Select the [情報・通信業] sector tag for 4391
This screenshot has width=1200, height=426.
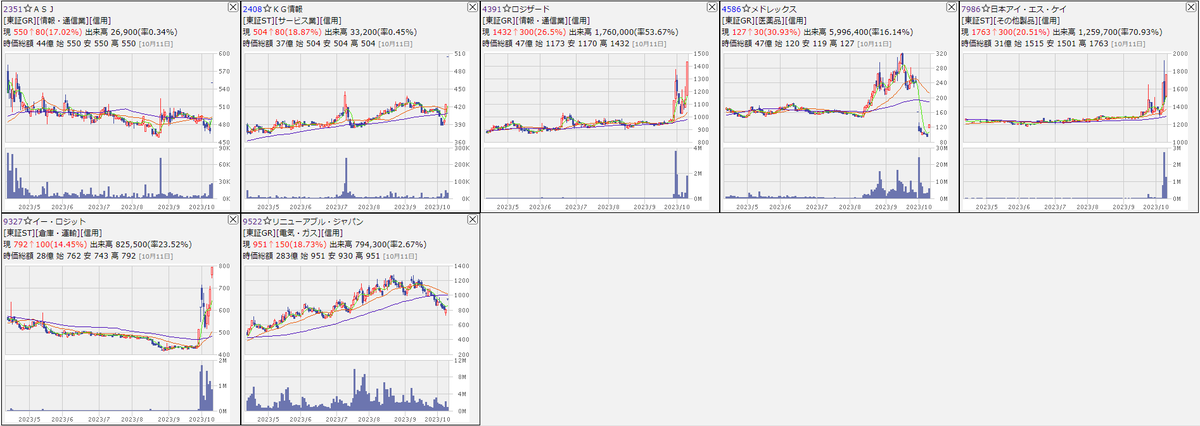(x=542, y=19)
